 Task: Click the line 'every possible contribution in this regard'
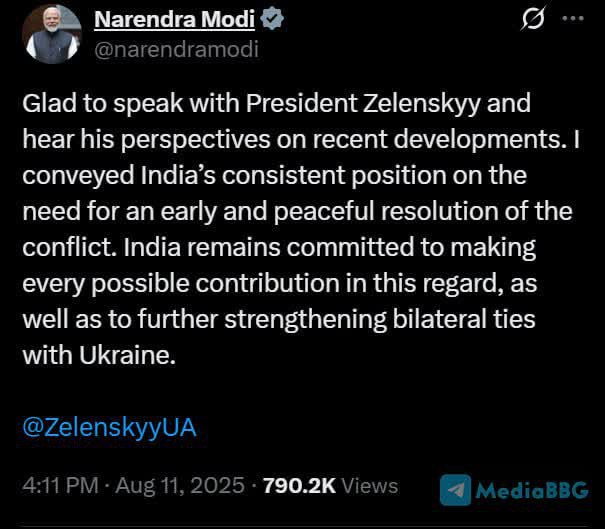pos(280,284)
